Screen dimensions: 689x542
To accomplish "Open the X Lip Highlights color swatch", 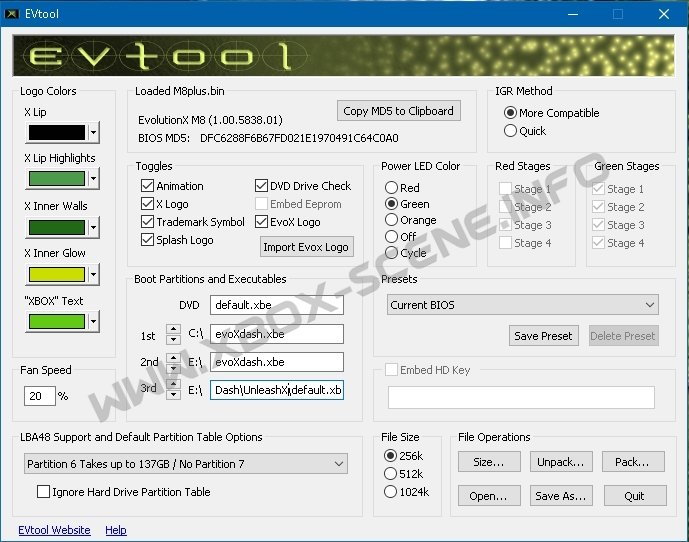I will pyautogui.click(x=57, y=178).
